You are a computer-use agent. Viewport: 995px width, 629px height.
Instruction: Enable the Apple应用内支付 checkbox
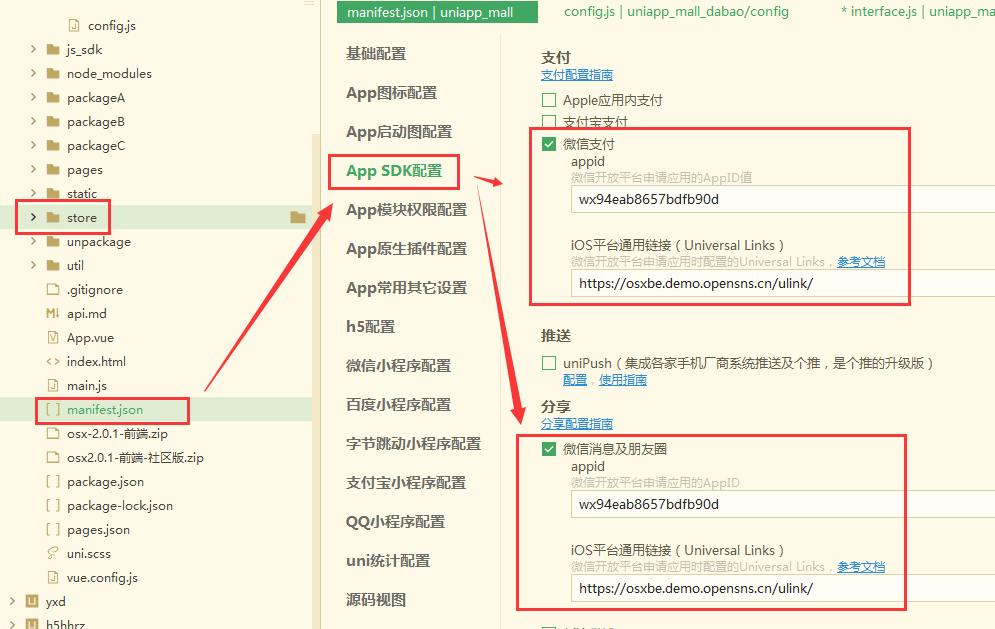pos(549,100)
